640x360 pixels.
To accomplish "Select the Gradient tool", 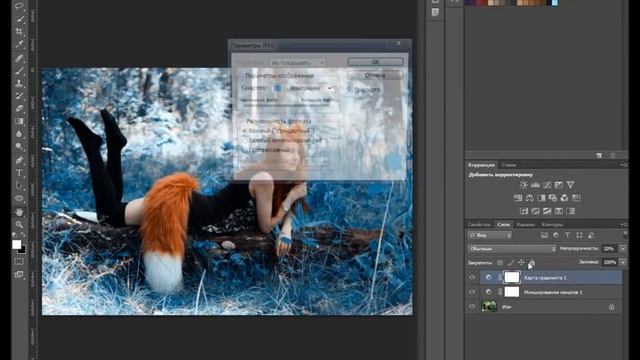I will coord(19,121).
